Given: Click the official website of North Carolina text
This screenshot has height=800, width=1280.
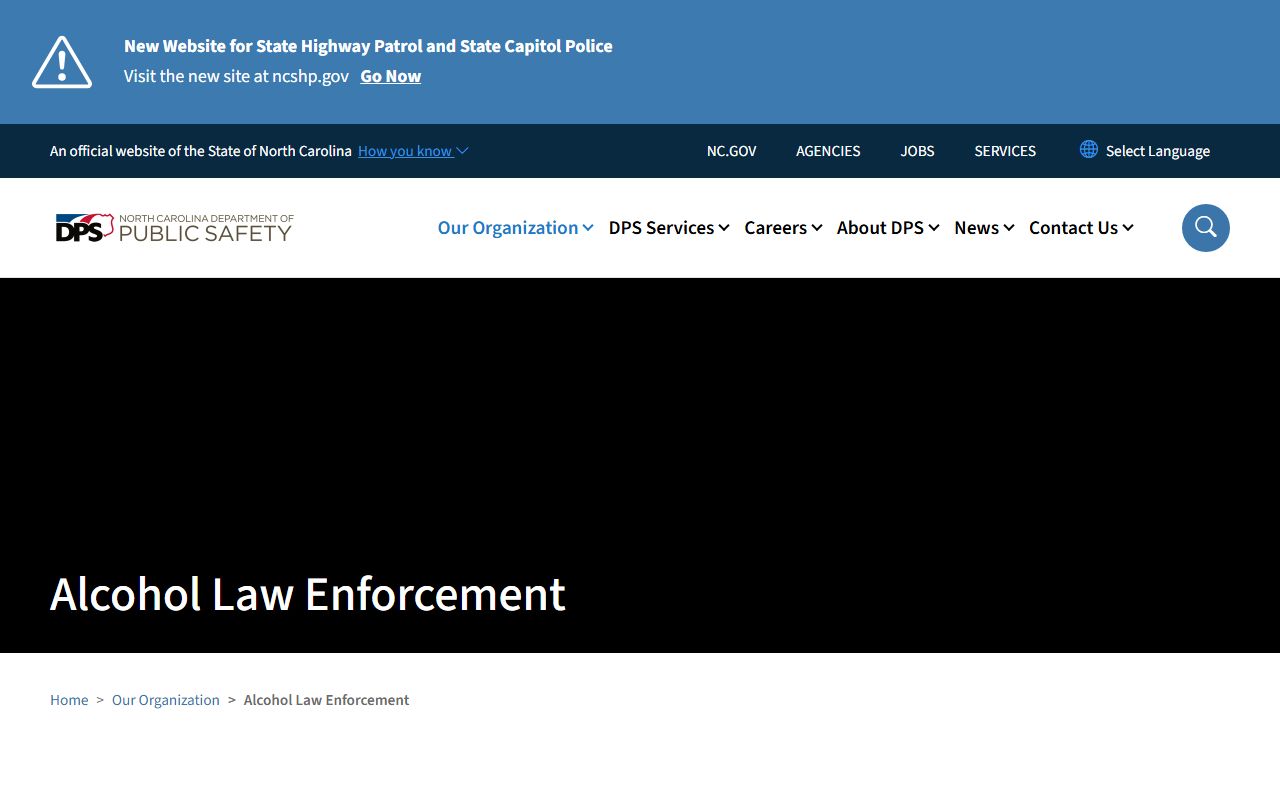Looking at the screenshot, I should pos(201,151).
